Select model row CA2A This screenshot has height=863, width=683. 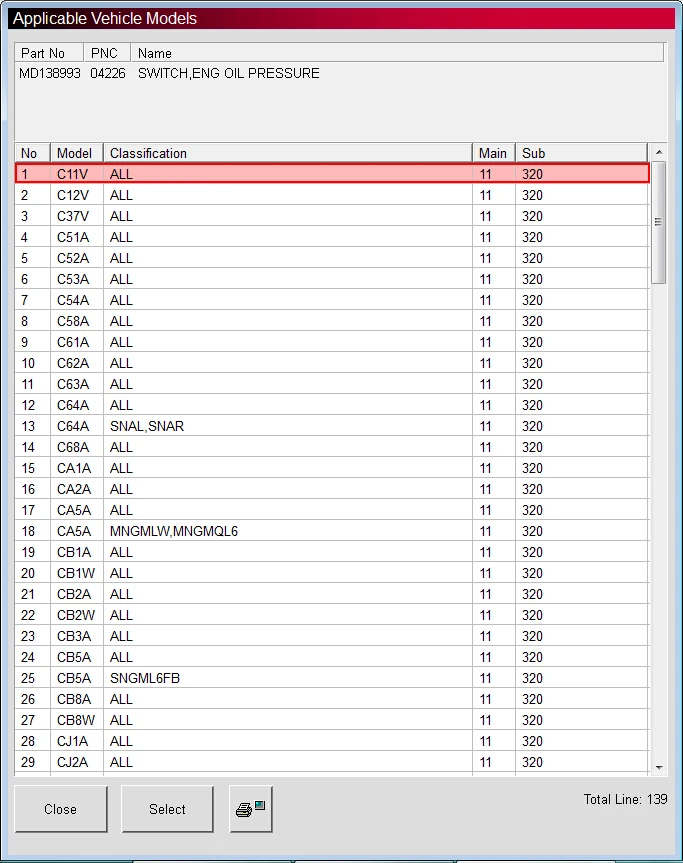point(332,489)
